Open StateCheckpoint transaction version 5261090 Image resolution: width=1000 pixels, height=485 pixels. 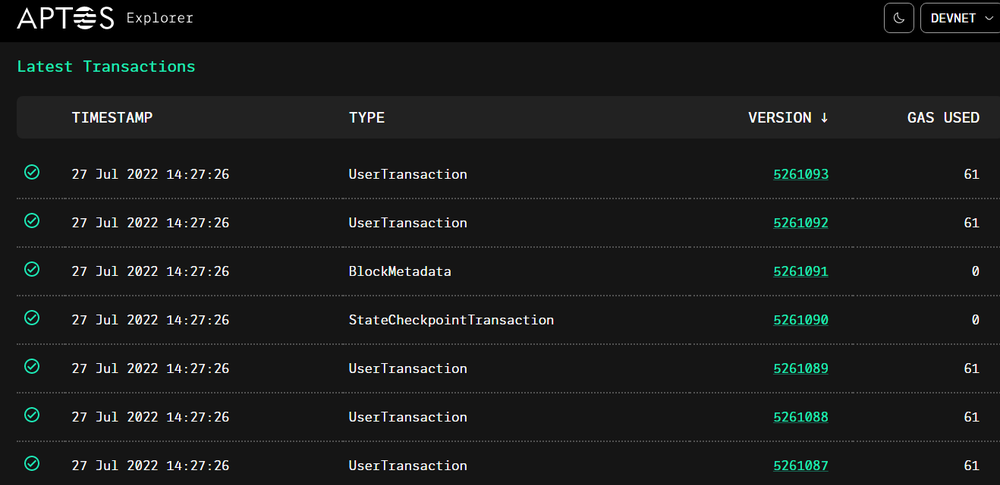pos(801,320)
